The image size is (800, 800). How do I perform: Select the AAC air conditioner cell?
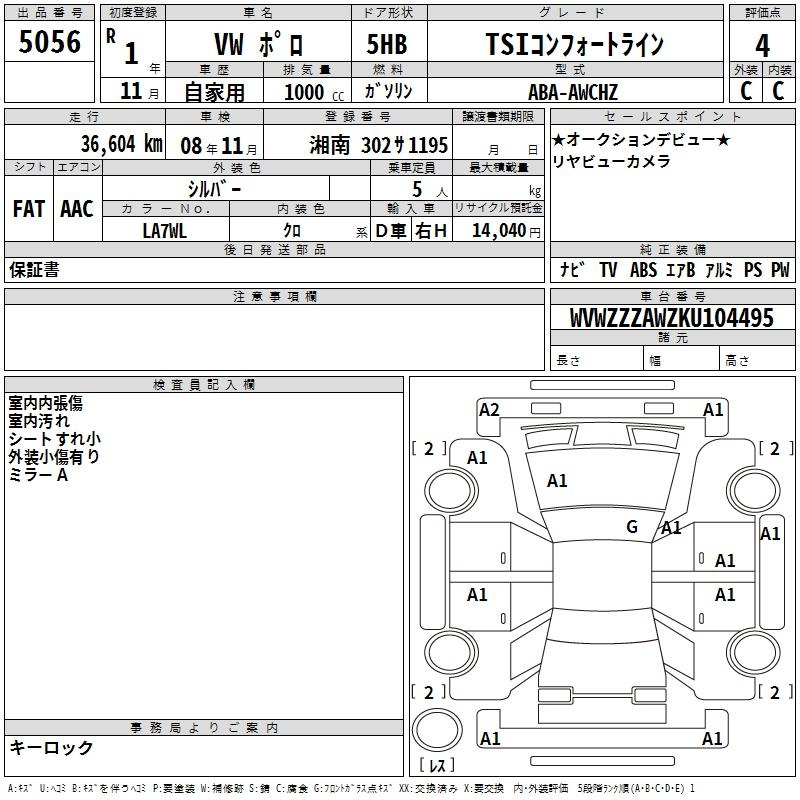(x=76, y=209)
